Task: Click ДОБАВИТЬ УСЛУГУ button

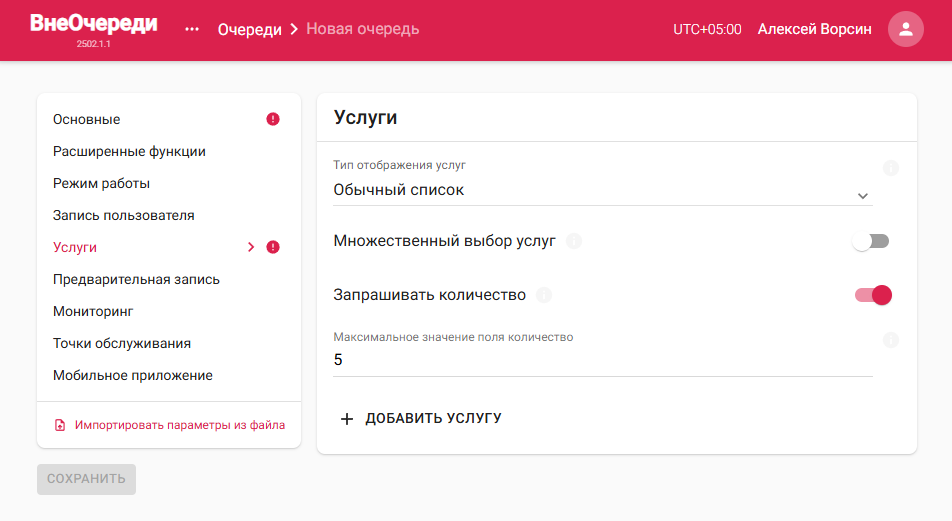Action: point(421,418)
